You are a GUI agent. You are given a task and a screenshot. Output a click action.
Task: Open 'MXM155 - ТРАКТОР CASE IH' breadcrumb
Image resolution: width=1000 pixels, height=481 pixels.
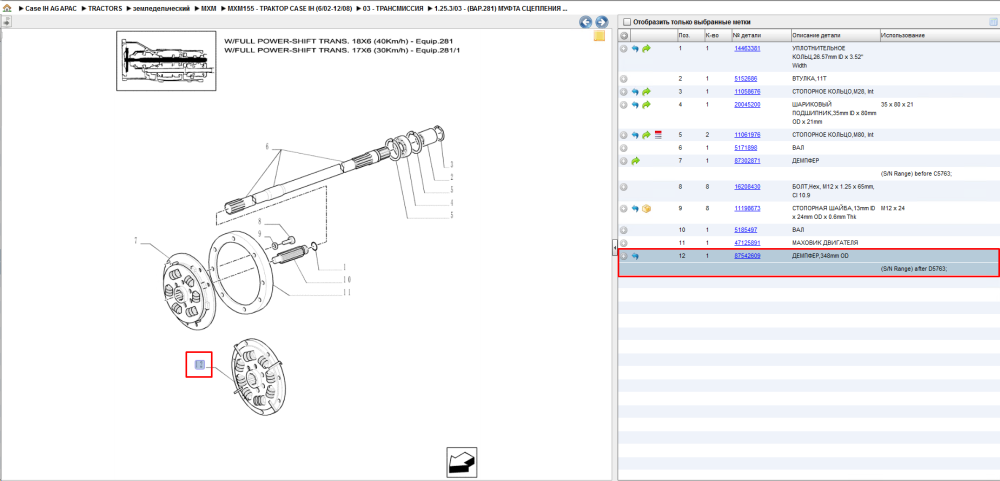coord(290,9)
